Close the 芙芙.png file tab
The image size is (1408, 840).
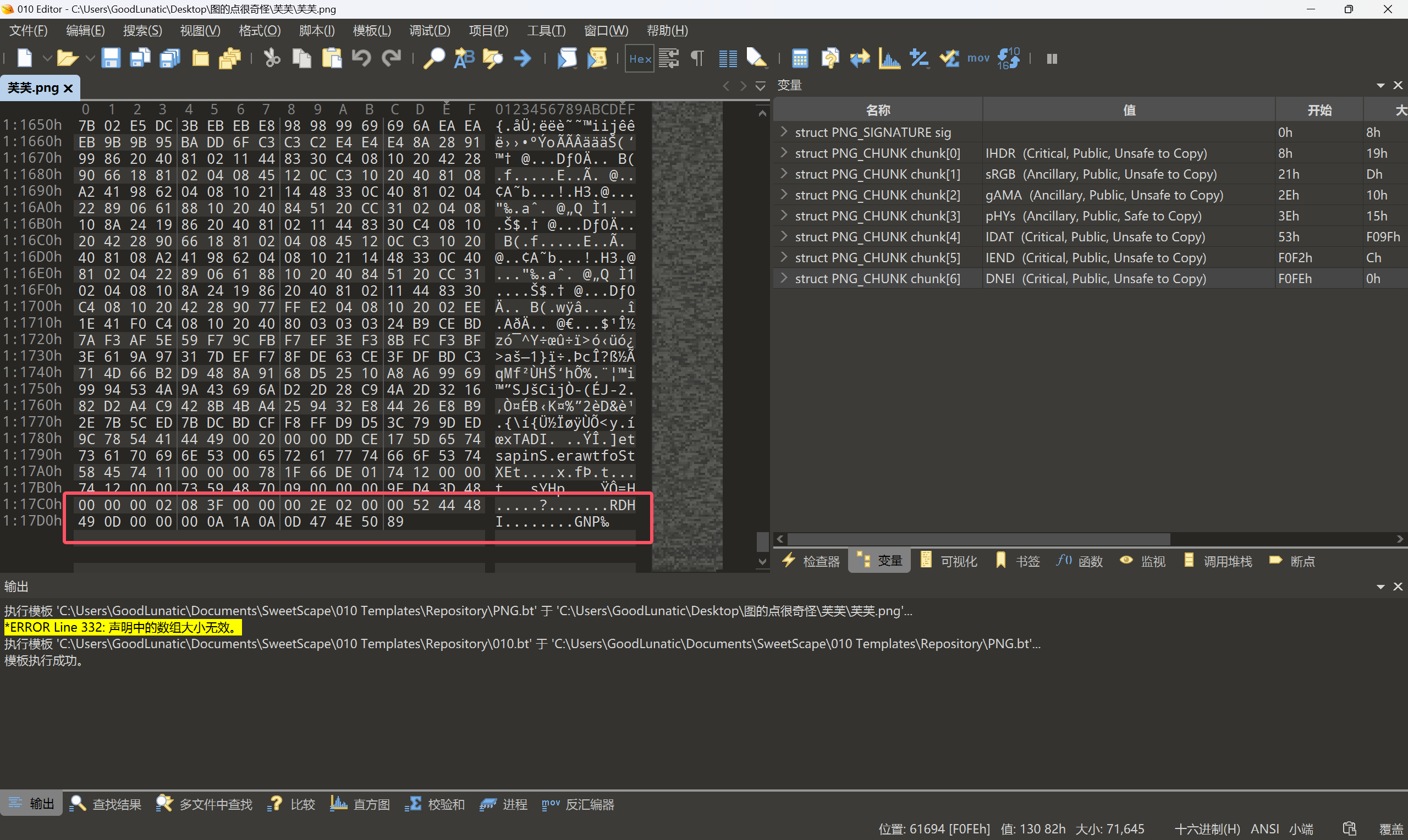pos(69,89)
